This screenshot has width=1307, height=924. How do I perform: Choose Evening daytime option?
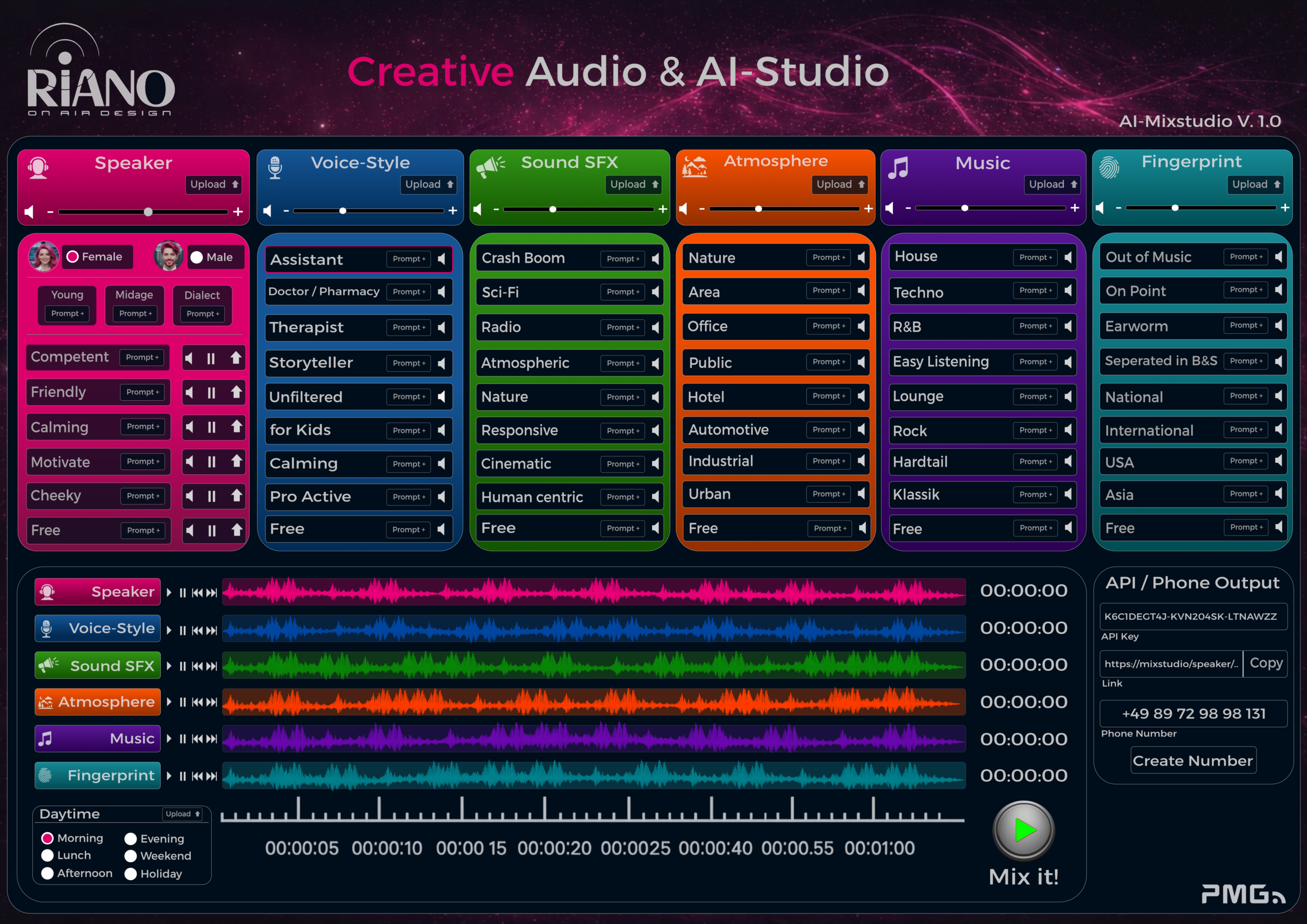click(x=131, y=839)
